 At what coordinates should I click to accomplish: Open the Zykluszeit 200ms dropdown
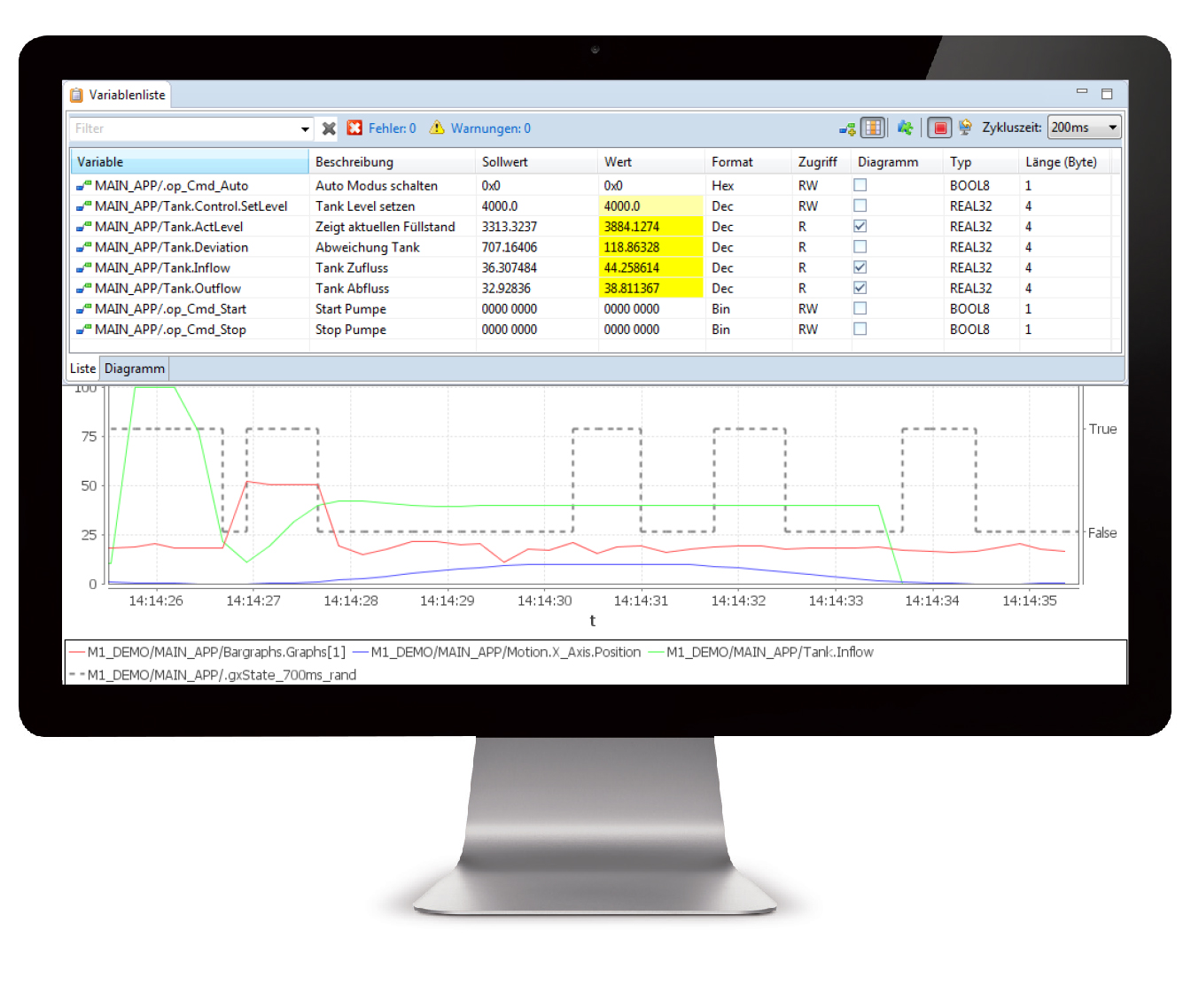1111,127
